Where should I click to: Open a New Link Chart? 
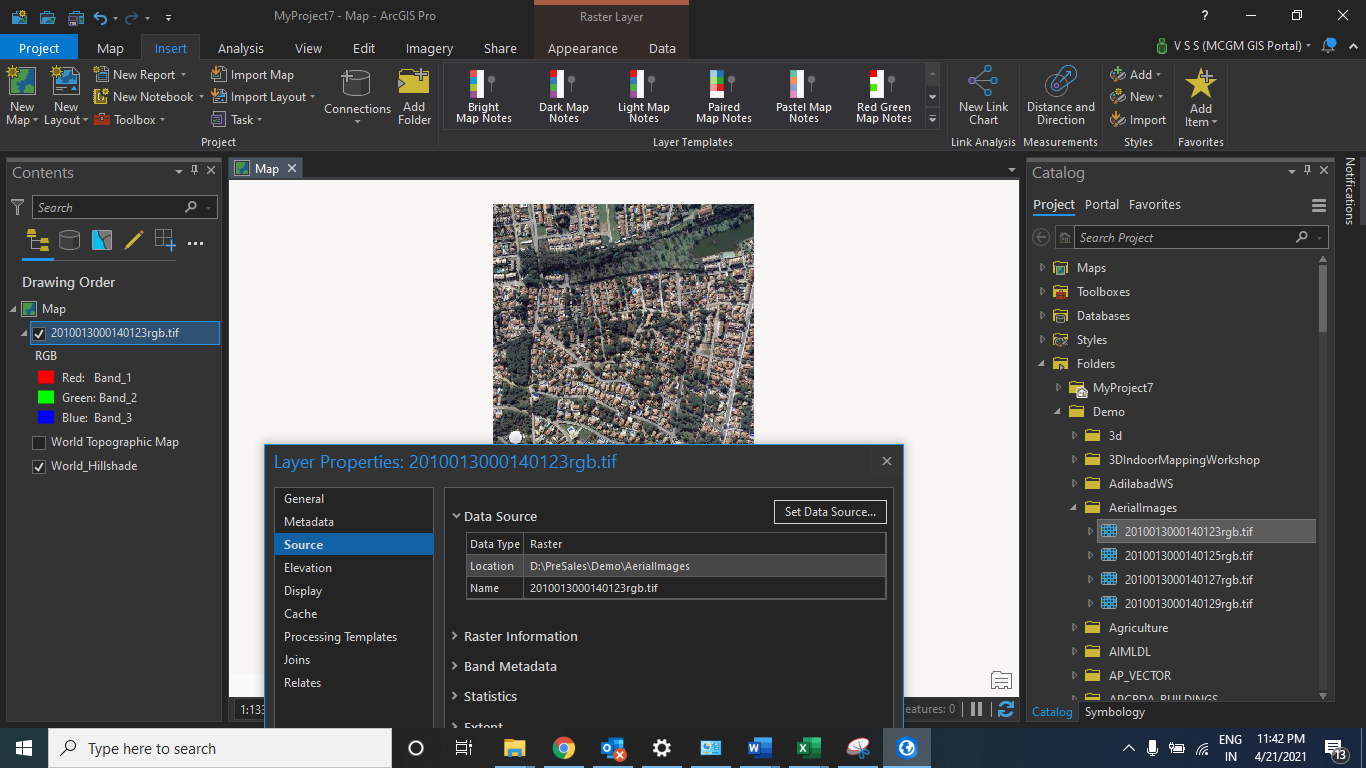982,95
